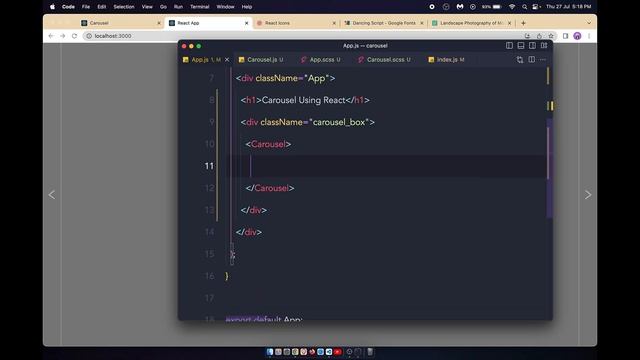
Task: Open the View menu
Action: click(x=147, y=7)
